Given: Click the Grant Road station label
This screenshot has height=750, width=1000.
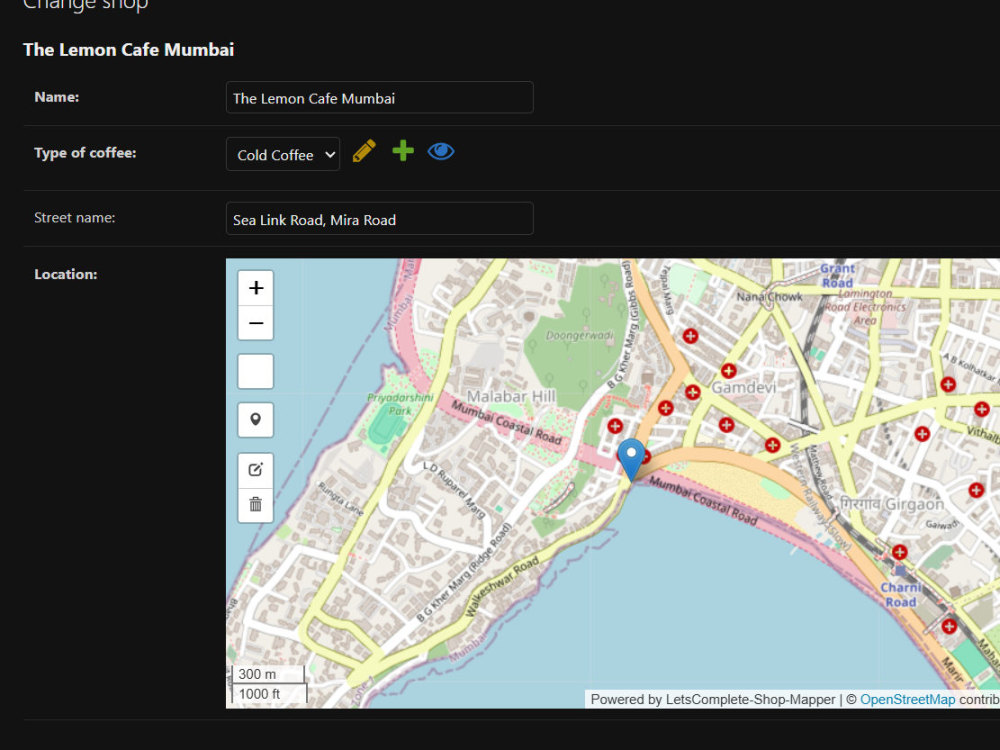Looking at the screenshot, I should point(837,276).
